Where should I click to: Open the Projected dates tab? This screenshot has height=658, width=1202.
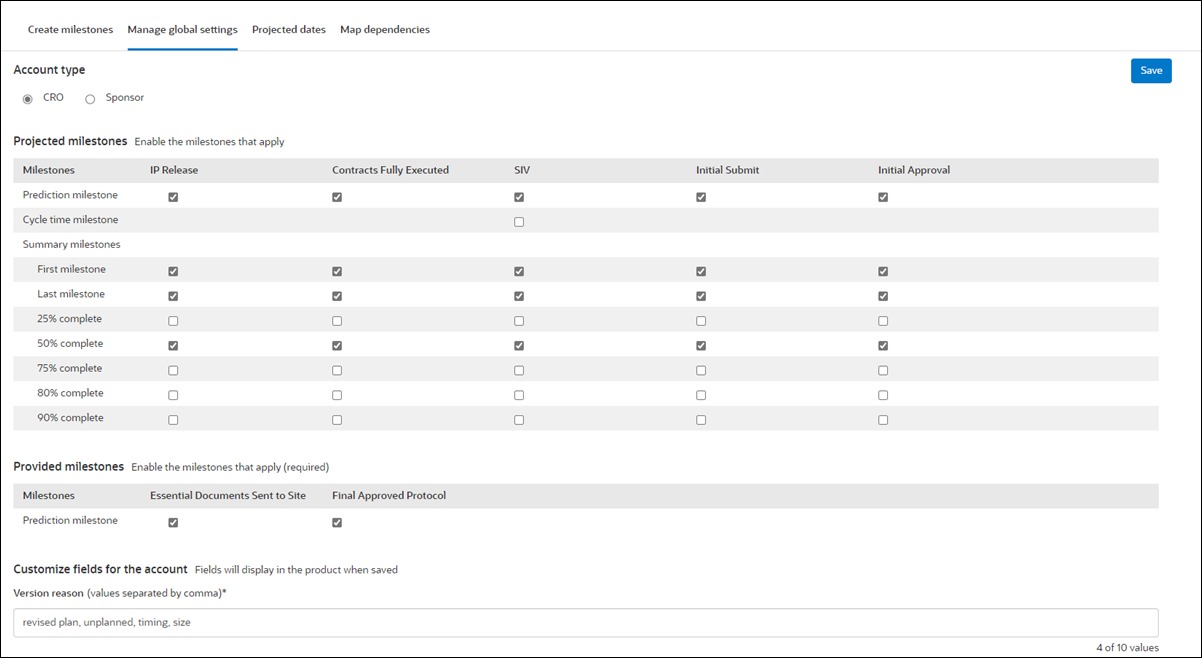(288, 29)
